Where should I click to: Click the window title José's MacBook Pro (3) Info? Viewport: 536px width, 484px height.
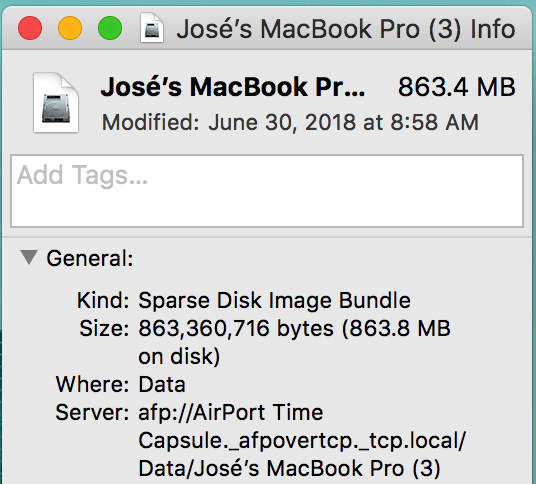point(346,29)
